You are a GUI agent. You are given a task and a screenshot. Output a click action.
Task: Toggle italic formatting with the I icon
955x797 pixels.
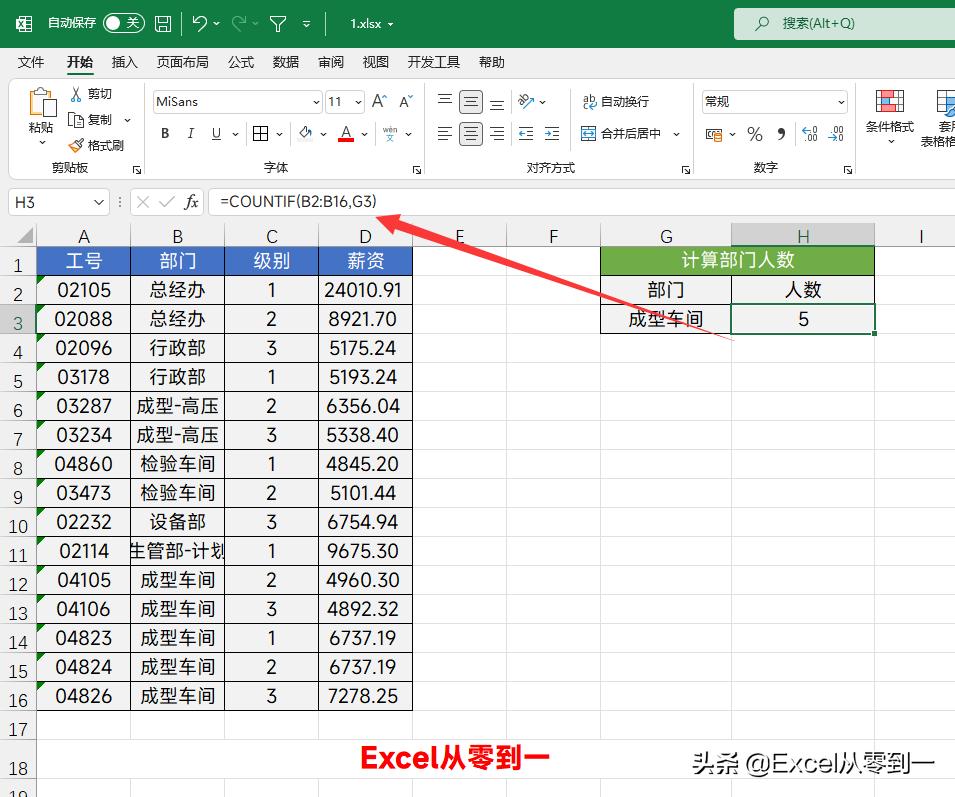tap(190, 133)
